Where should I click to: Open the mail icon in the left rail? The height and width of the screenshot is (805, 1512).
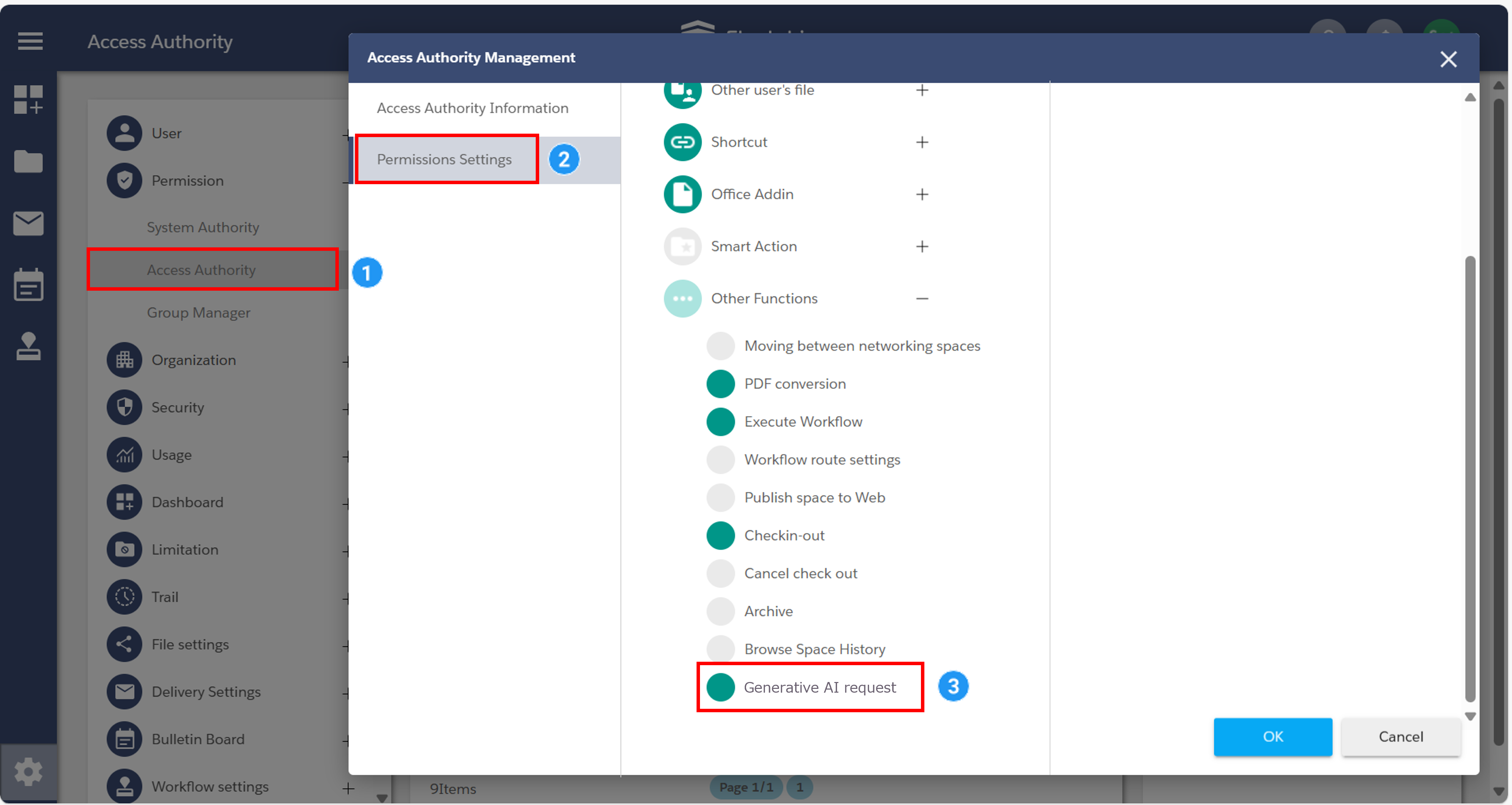28,224
